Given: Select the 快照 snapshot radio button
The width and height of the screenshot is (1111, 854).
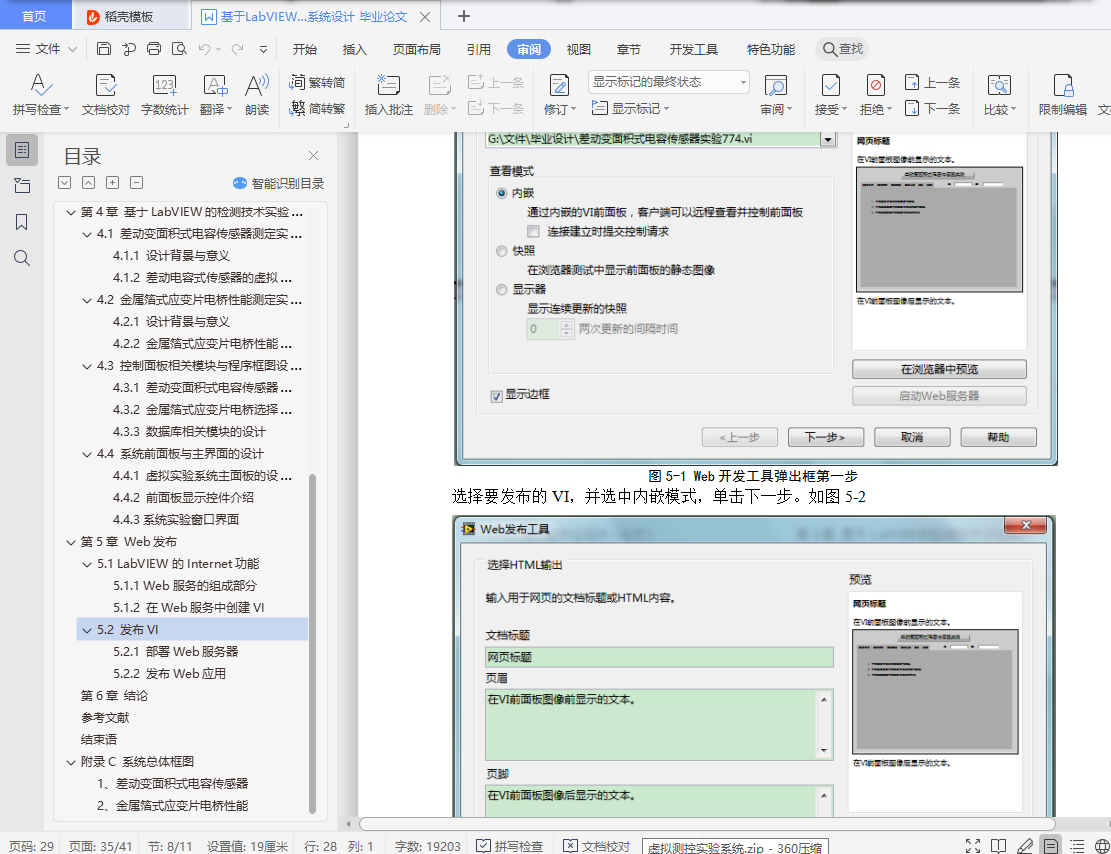Looking at the screenshot, I should click(x=502, y=251).
